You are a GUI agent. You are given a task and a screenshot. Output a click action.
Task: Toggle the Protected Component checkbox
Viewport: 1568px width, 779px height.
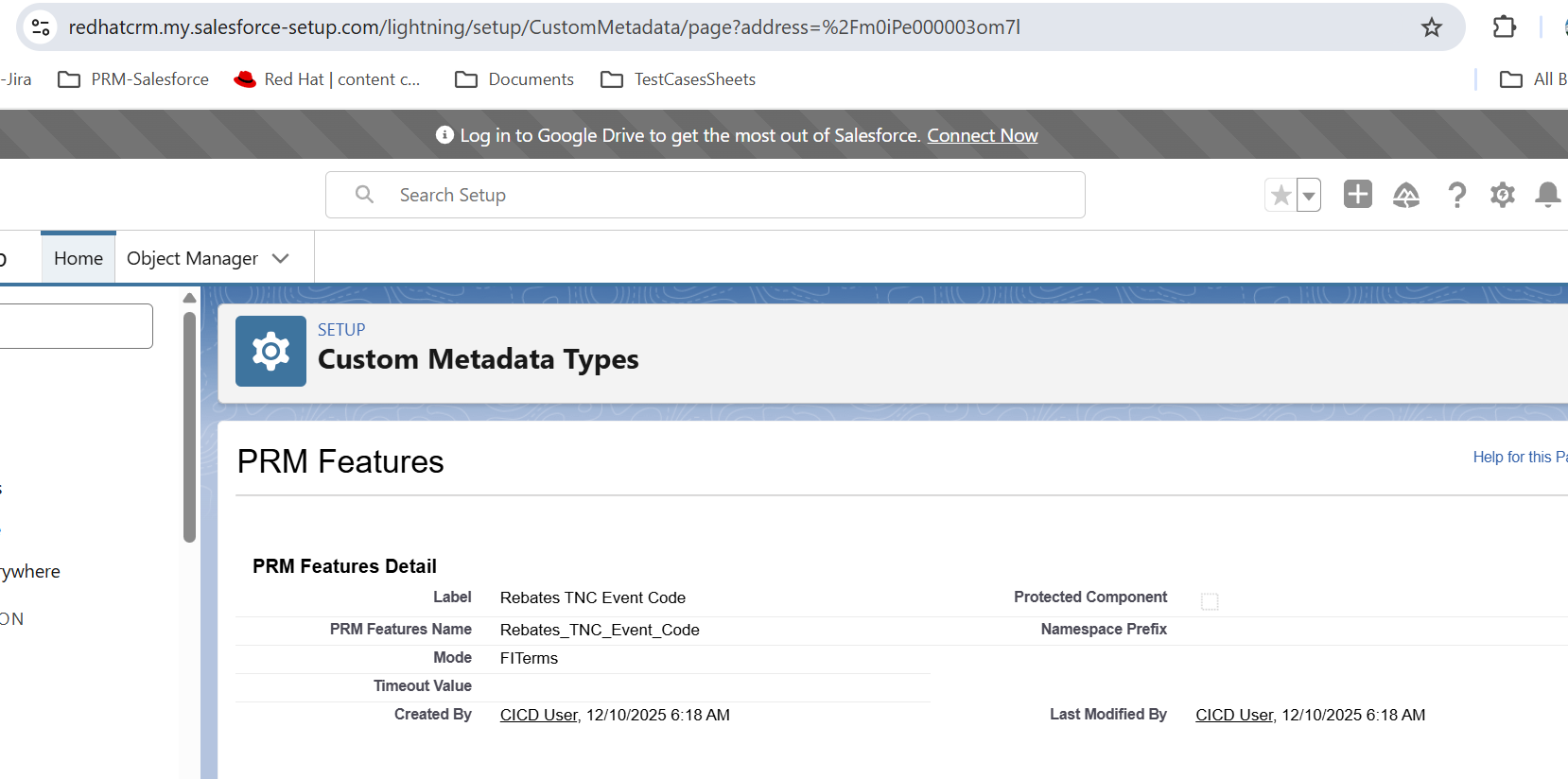[x=1210, y=601]
